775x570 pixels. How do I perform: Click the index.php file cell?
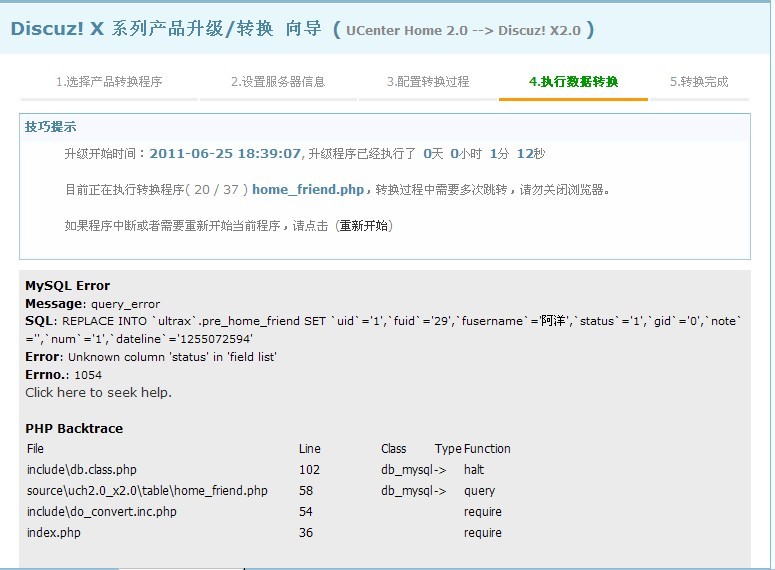pos(53,533)
